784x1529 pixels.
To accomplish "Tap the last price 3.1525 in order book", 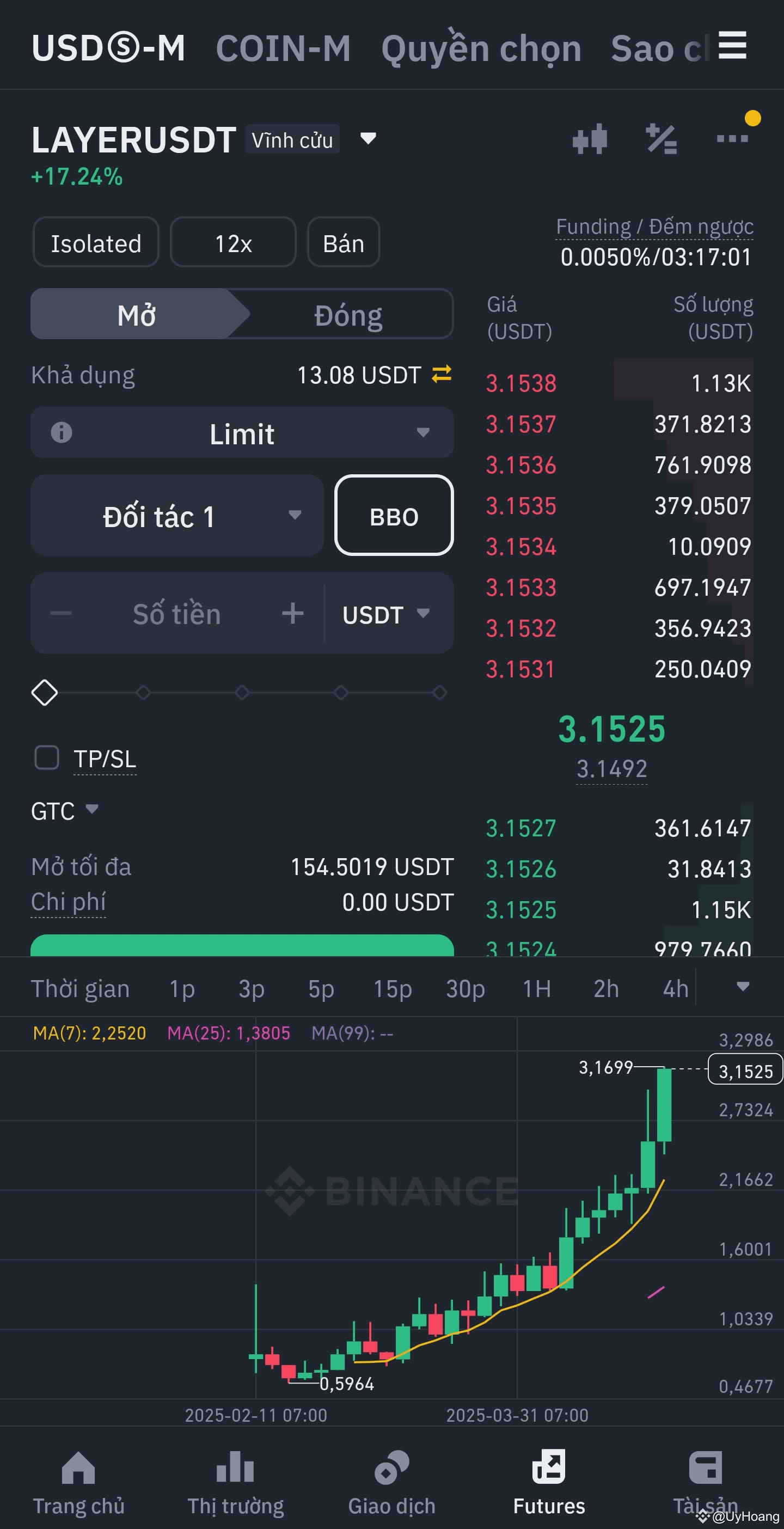I will [612, 729].
